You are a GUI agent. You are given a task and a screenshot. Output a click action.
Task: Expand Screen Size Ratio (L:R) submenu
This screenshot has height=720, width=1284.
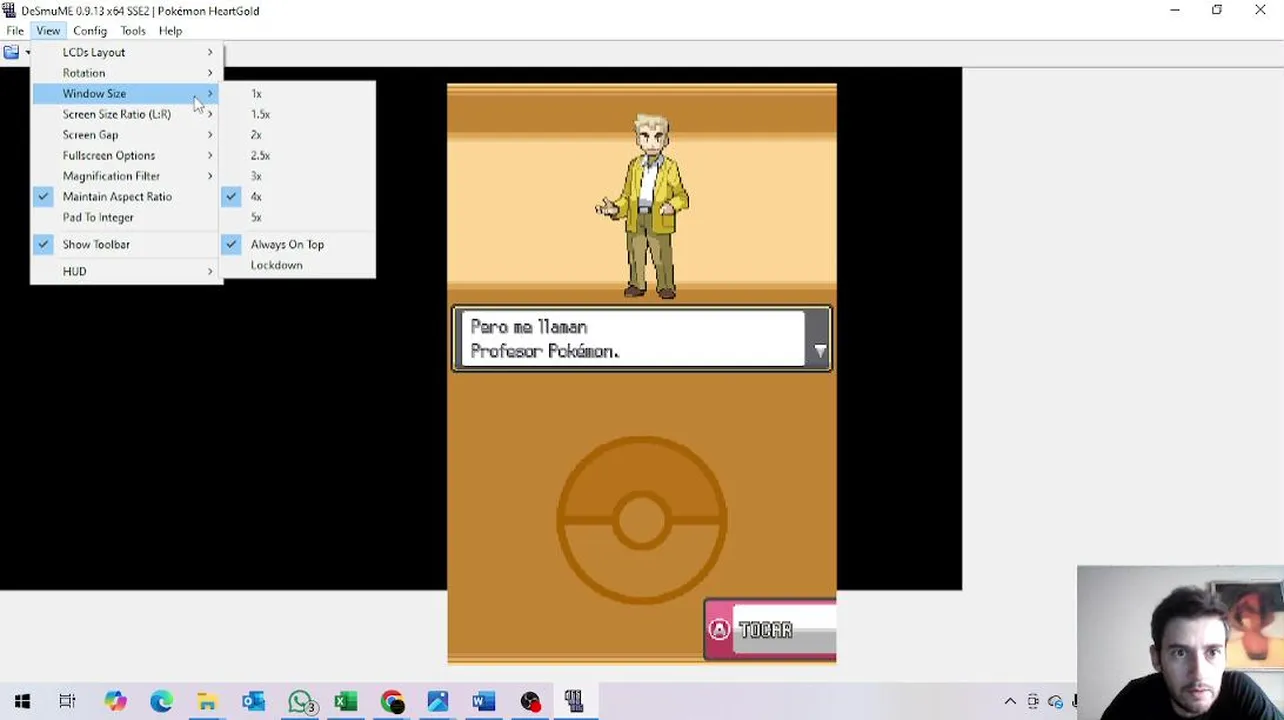[126, 114]
